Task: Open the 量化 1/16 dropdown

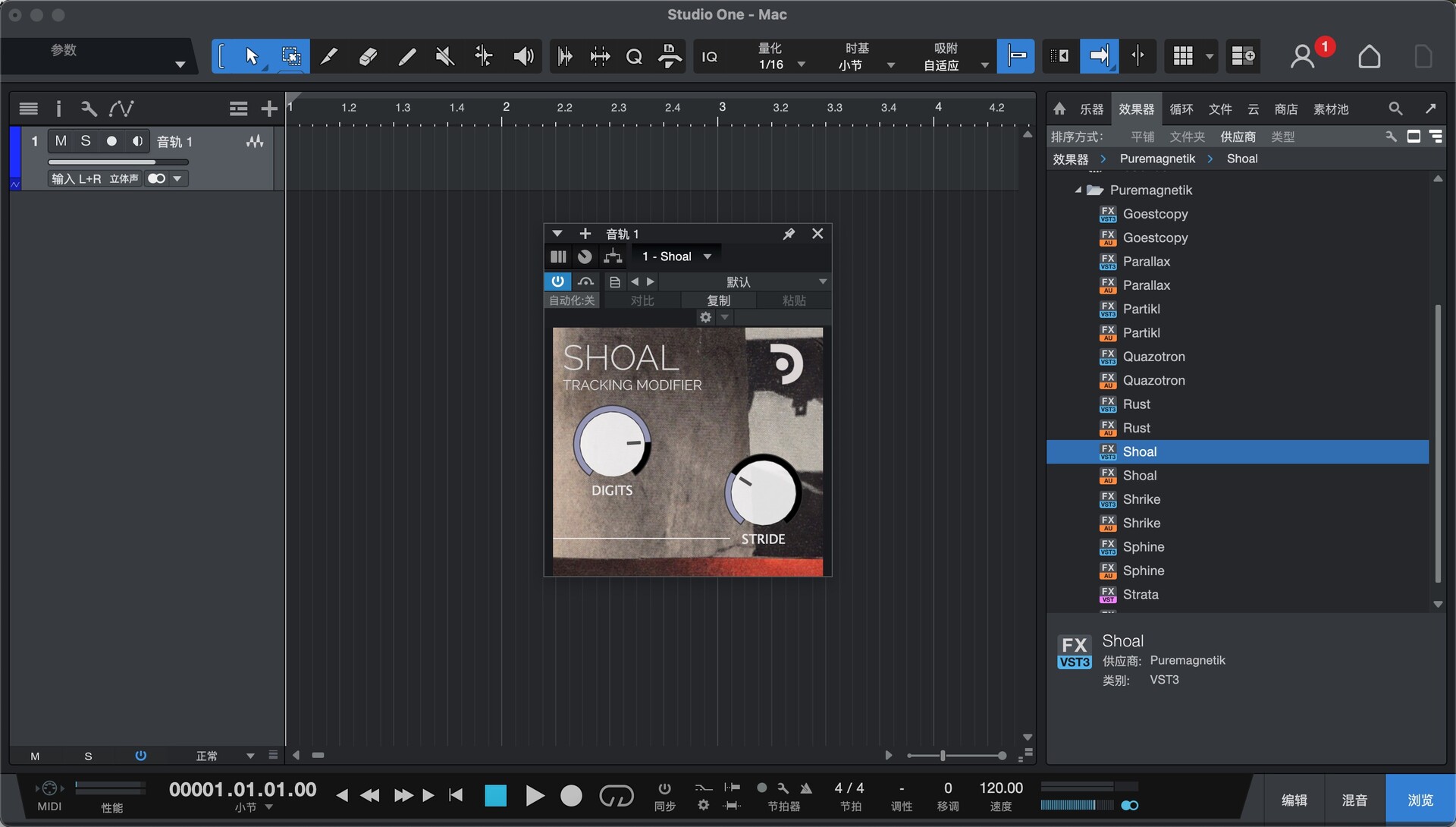Action: [x=782, y=57]
